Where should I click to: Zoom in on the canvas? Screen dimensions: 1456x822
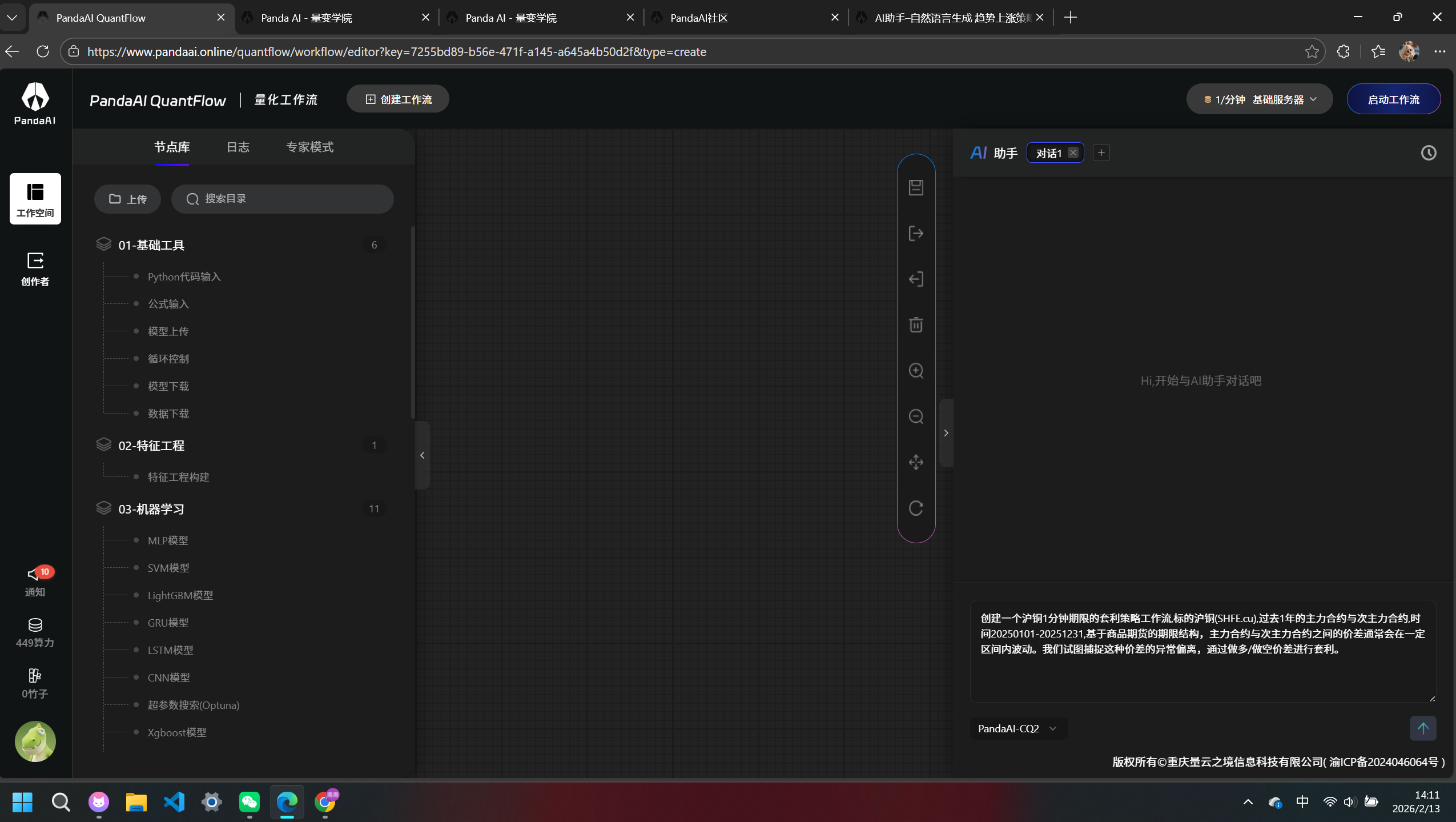click(916, 371)
